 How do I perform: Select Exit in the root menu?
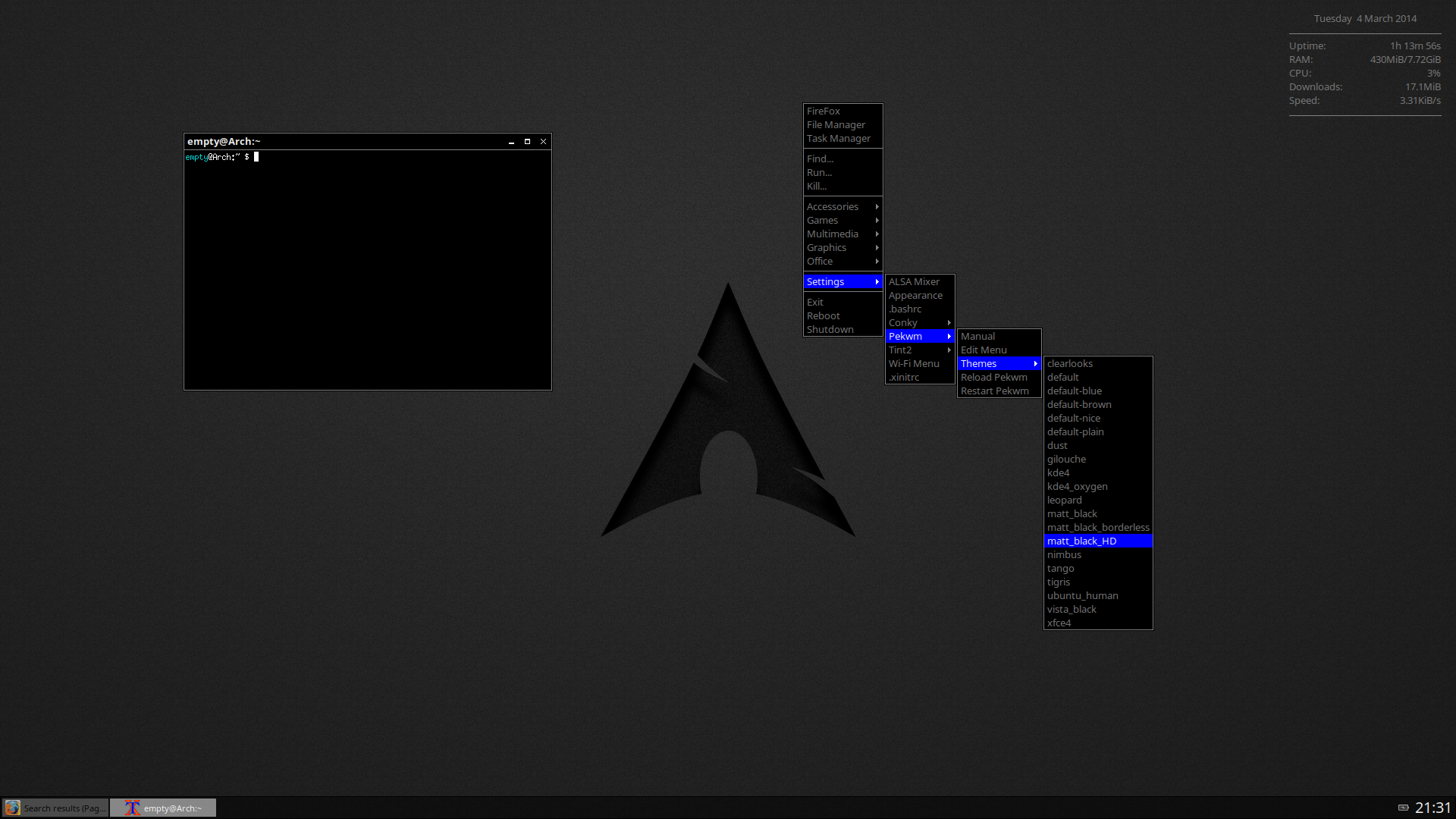pyautogui.click(x=843, y=302)
